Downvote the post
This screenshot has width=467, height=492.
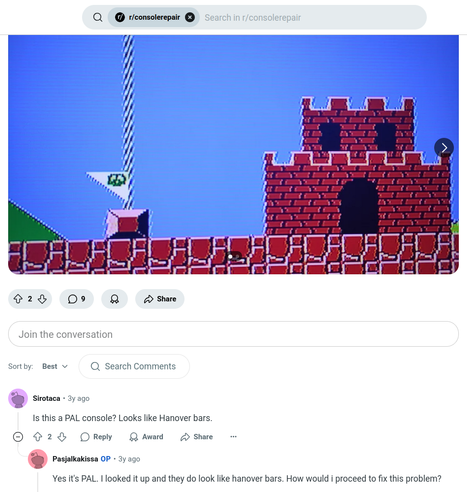click(42, 299)
